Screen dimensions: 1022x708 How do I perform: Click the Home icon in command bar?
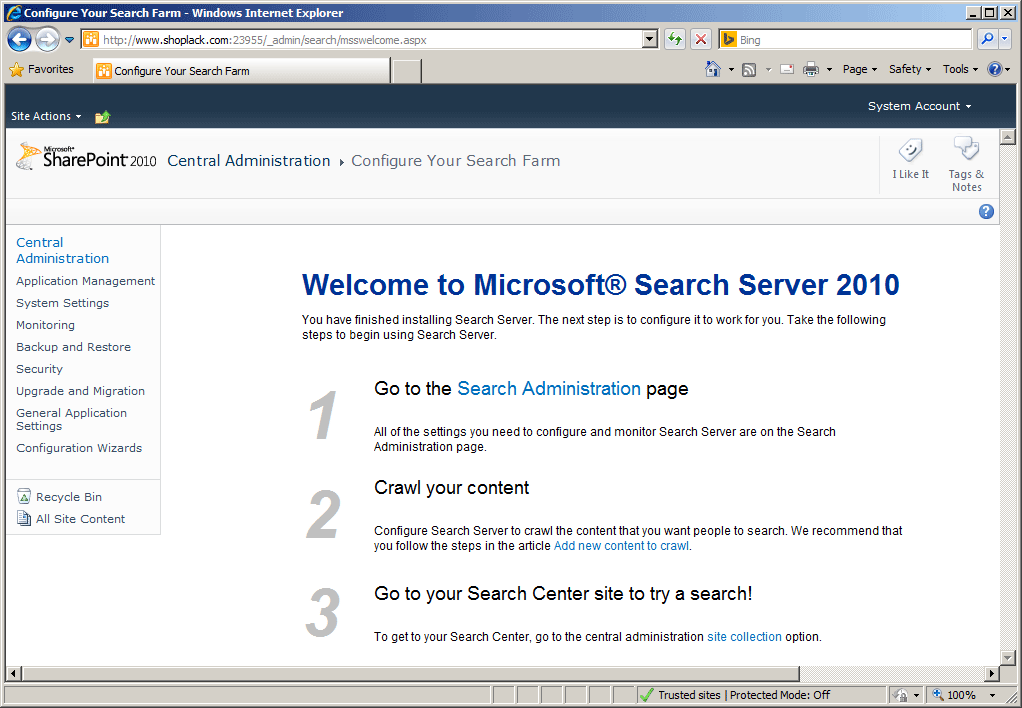(x=713, y=69)
